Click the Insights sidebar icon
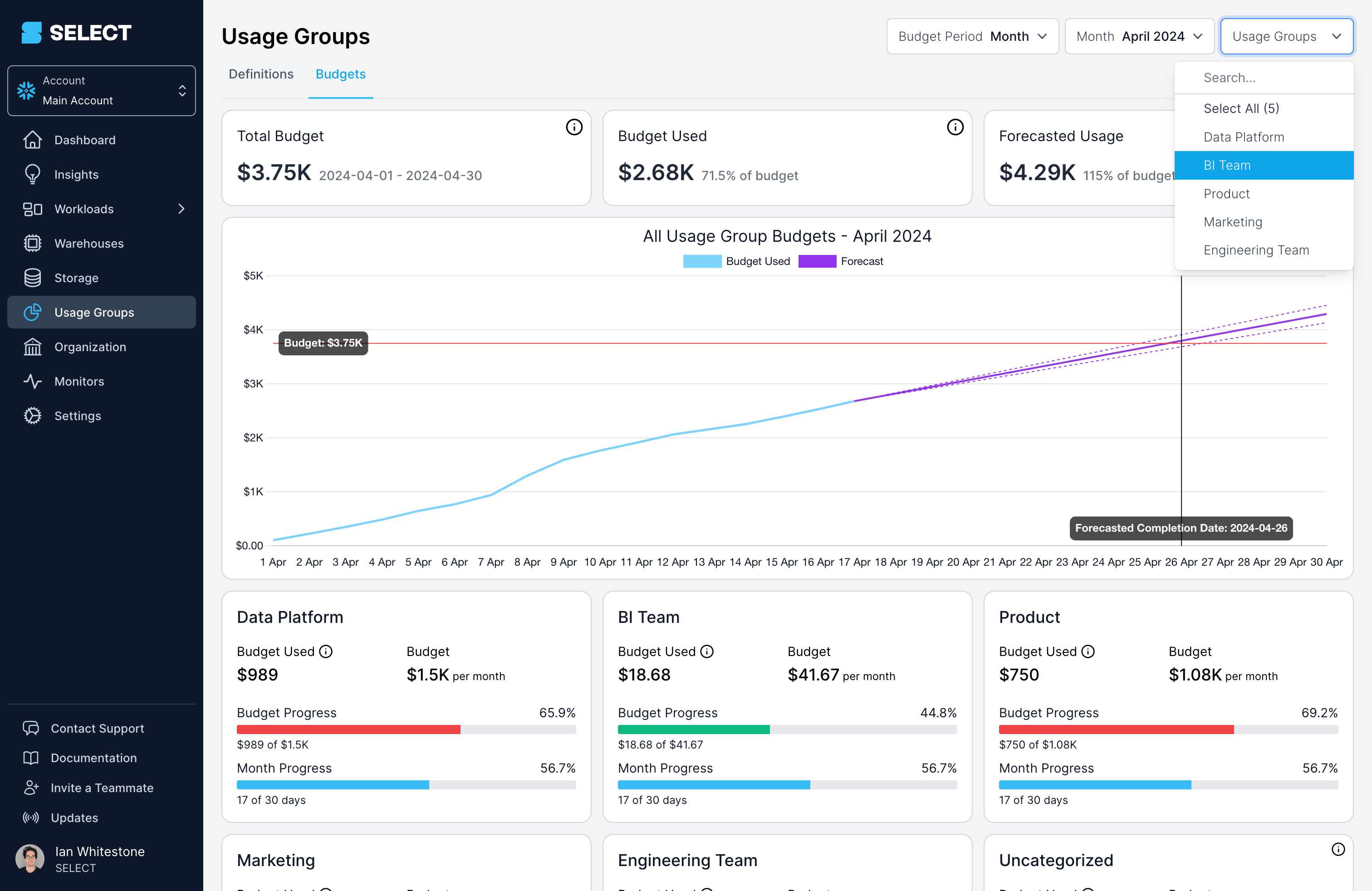The height and width of the screenshot is (891, 1372). (30, 174)
